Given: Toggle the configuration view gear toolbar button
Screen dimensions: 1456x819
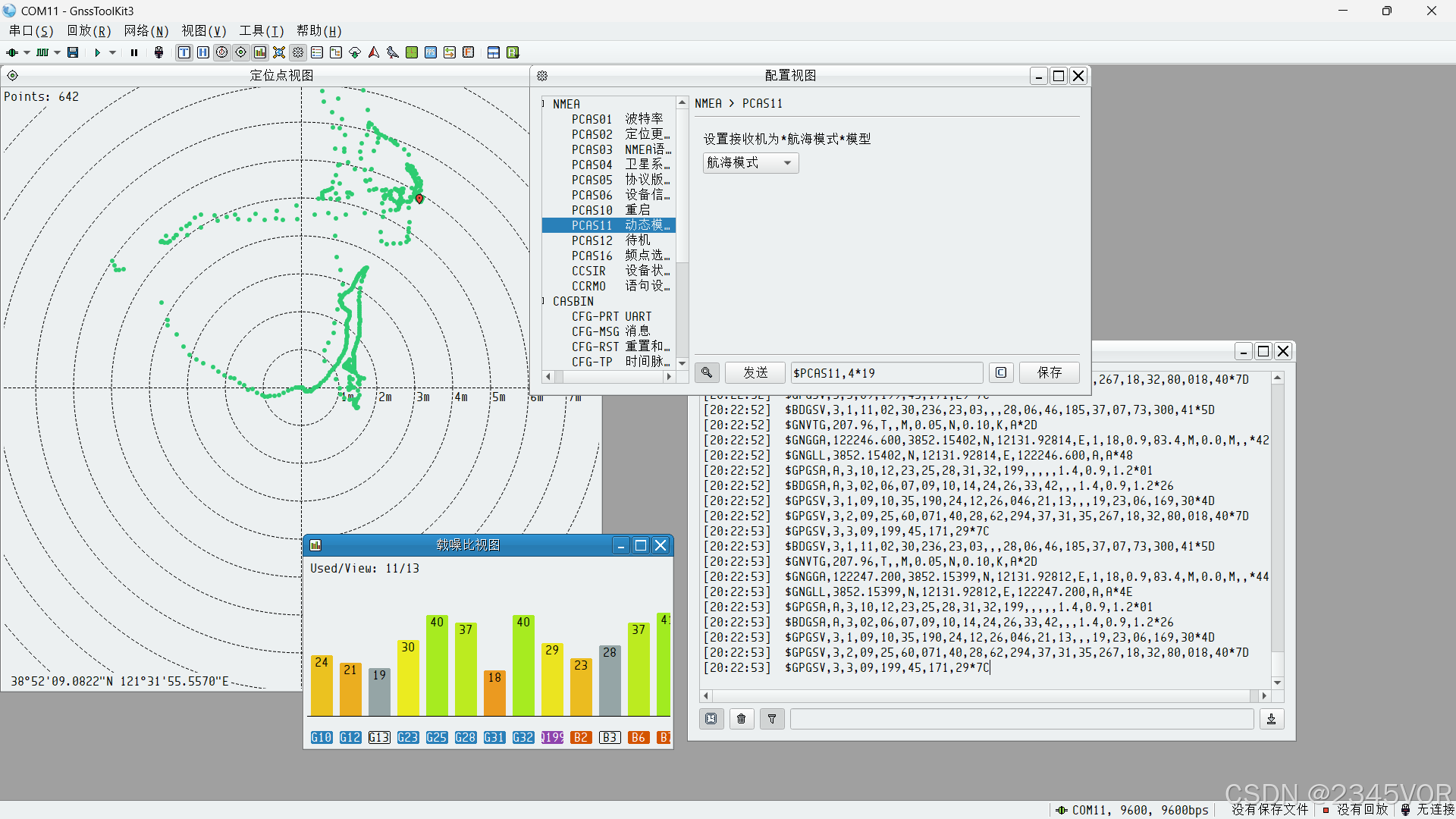Looking at the screenshot, I should (298, 52).
